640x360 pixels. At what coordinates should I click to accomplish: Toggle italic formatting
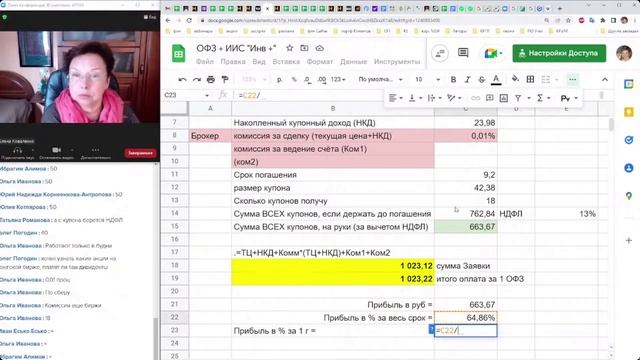pyautogui.click(x=468, y=79)
